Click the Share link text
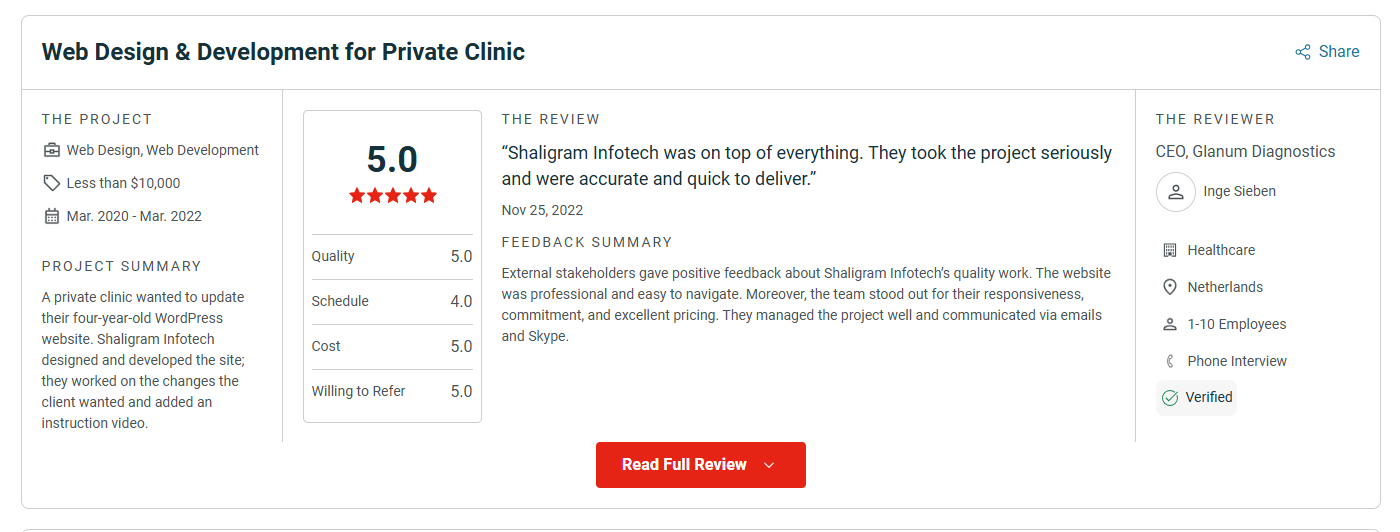1400x532 pixels. tap(1339, 52)
